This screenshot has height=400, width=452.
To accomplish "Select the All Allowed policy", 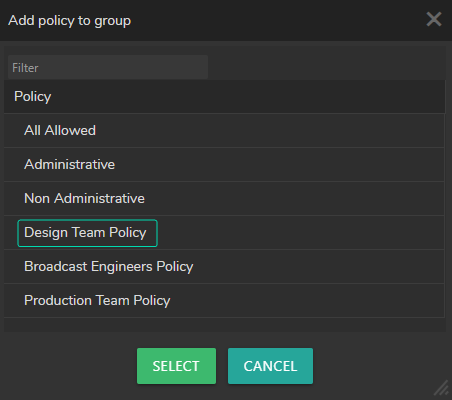I will pyautogui.click(x=224, y=131).
